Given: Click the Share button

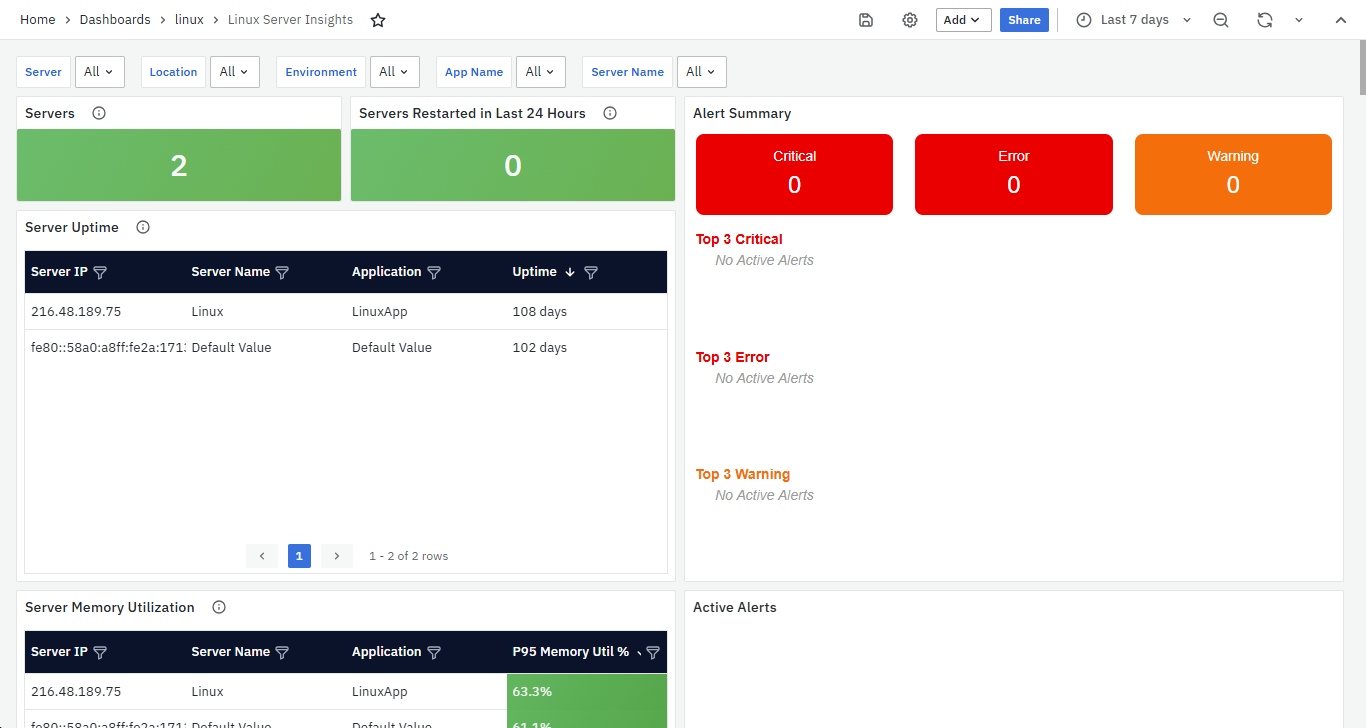Looking at the screenshot, I should click(1023, 20).
